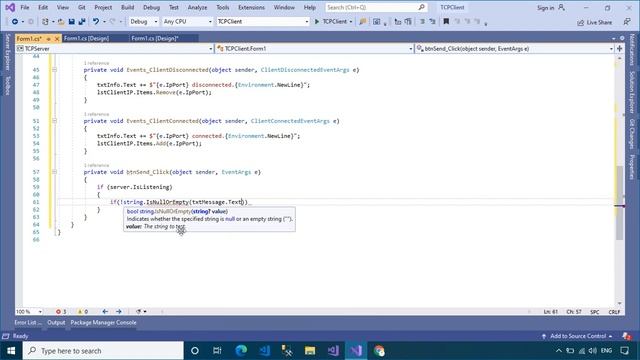The width and height of the screenshot is (640, 360).
Task: Open the Properties side tab
Action: (x=632, y=167)
